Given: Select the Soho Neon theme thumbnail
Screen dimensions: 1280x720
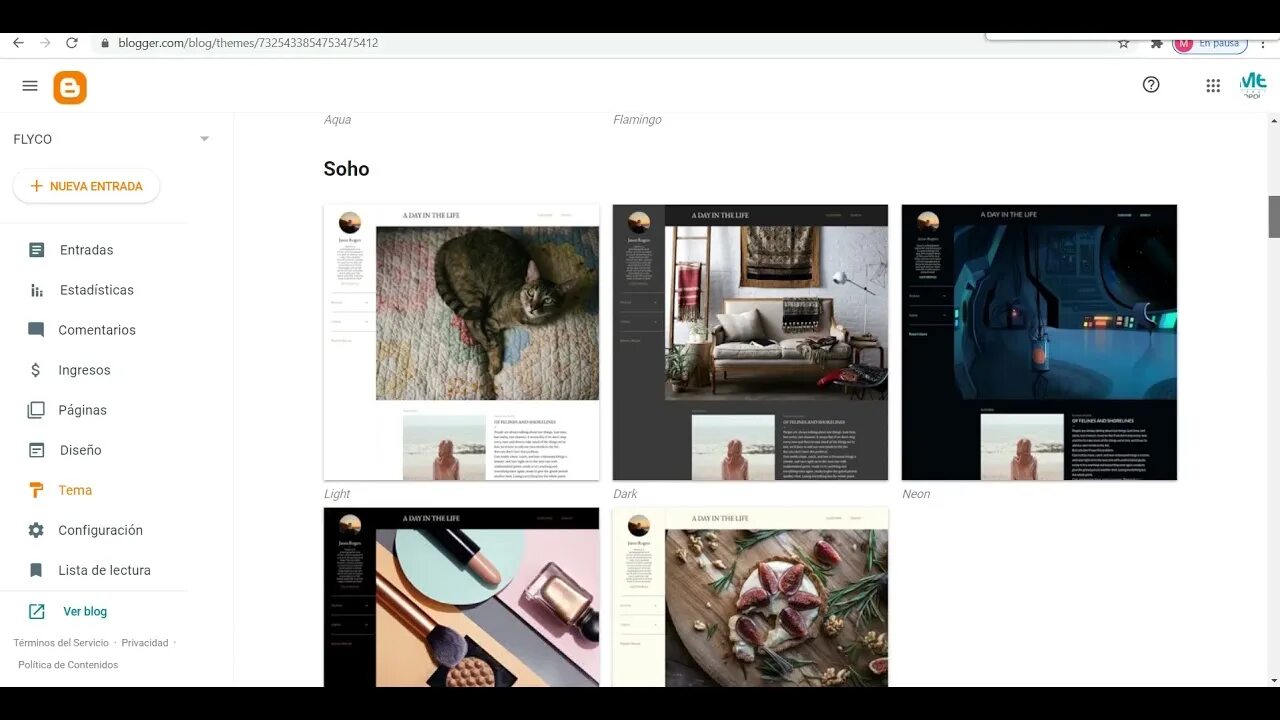Looking at the screenshot, I should tap(1039, 342).
